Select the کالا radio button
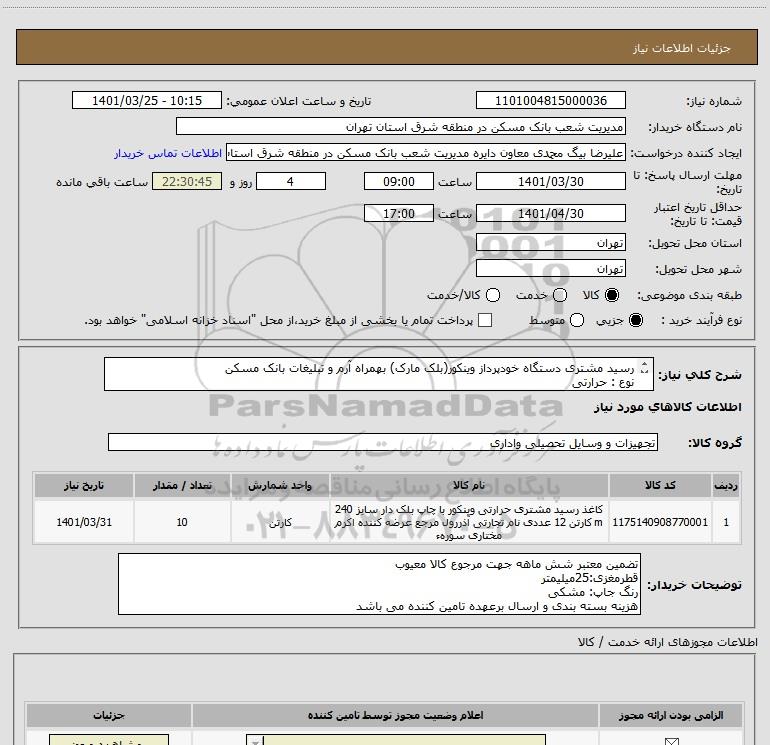770x745 pixels. pos(612,295)
